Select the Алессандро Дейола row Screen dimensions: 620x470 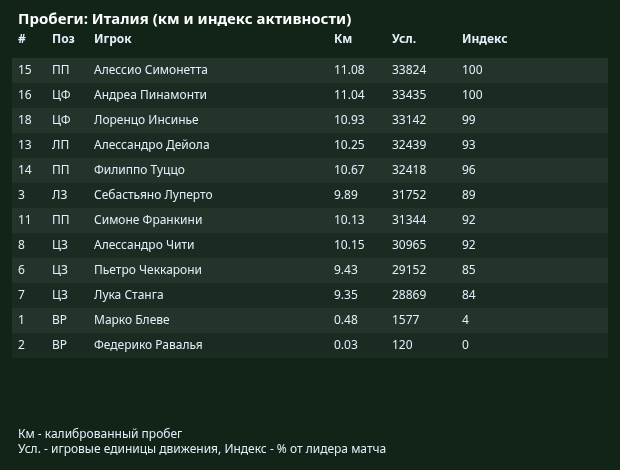[x=310, y=145]
